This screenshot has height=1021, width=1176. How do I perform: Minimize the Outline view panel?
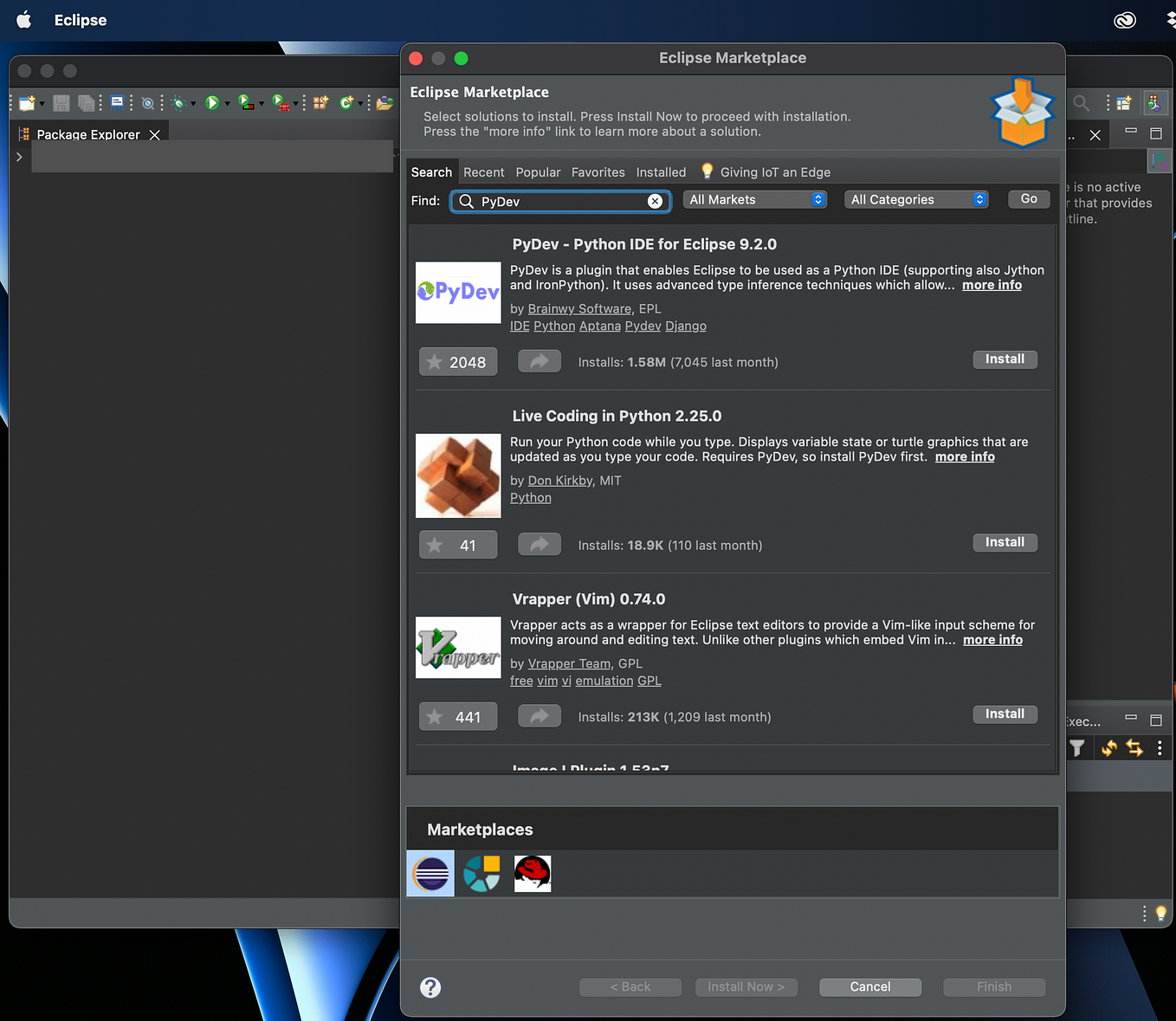1131,131
